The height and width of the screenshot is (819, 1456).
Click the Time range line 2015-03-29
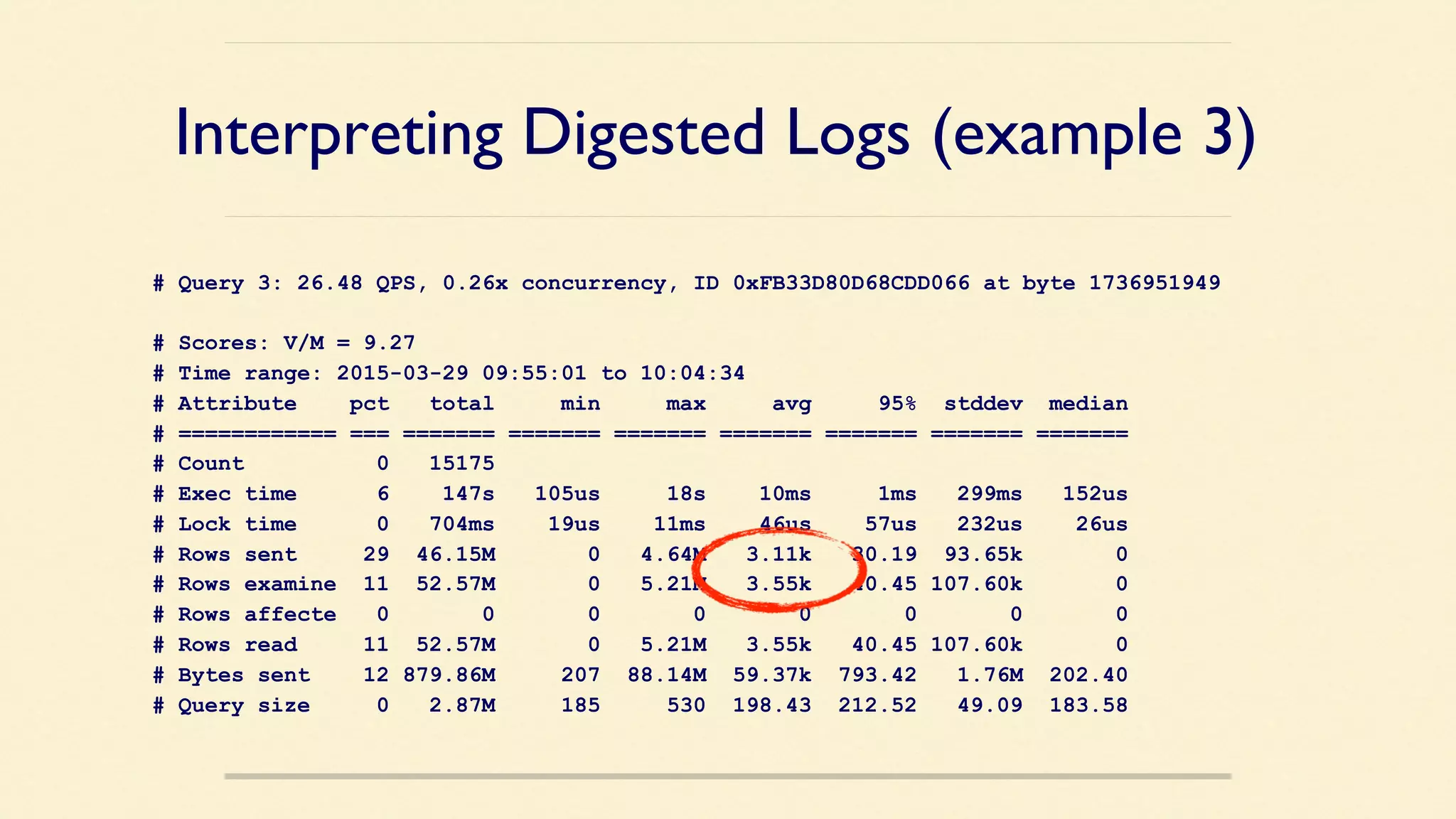(x=449, y=373)
